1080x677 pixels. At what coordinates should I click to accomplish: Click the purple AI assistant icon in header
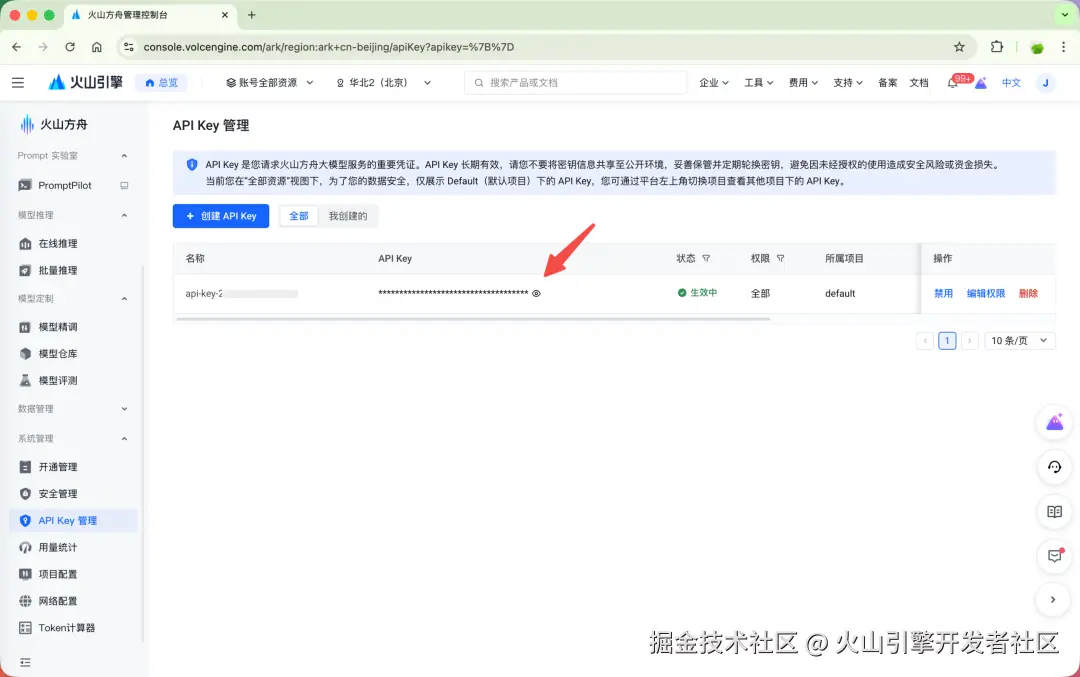(981, 83)
